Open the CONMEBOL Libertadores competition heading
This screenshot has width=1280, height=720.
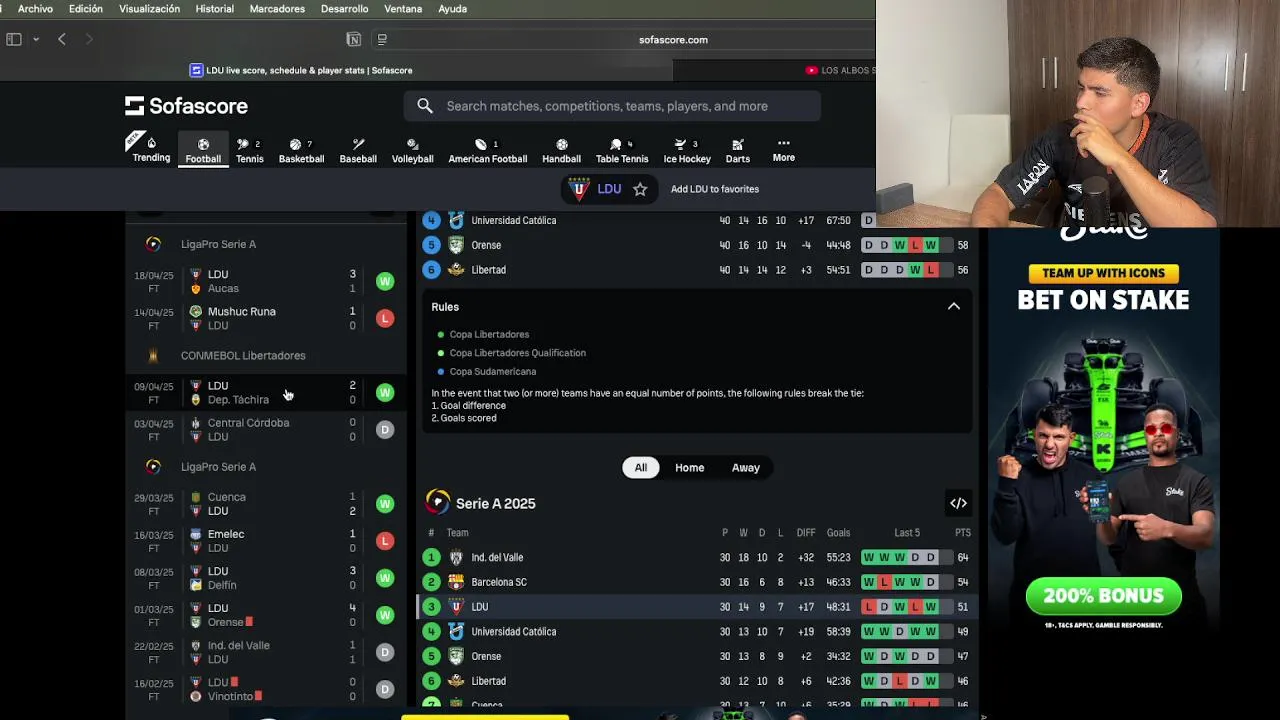[243, 355]
